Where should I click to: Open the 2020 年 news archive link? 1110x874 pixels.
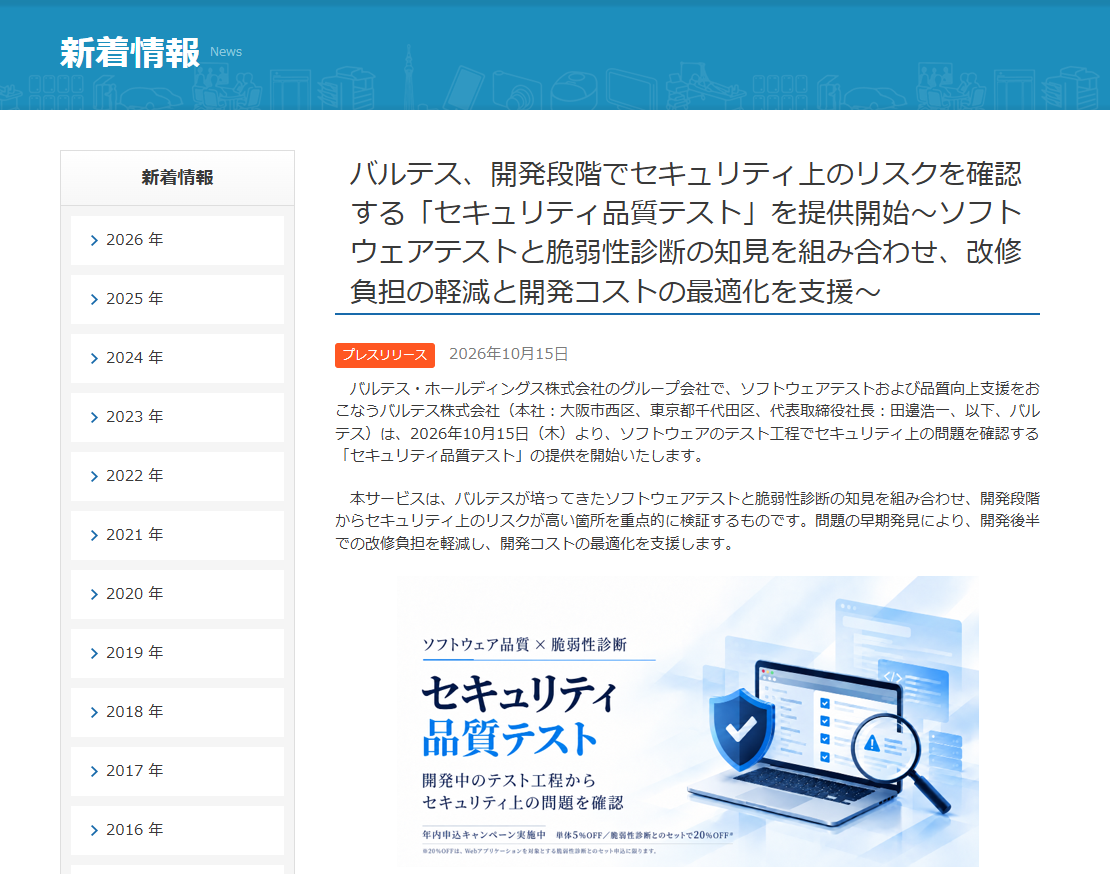pyautogui.click(x=177, y=594)
